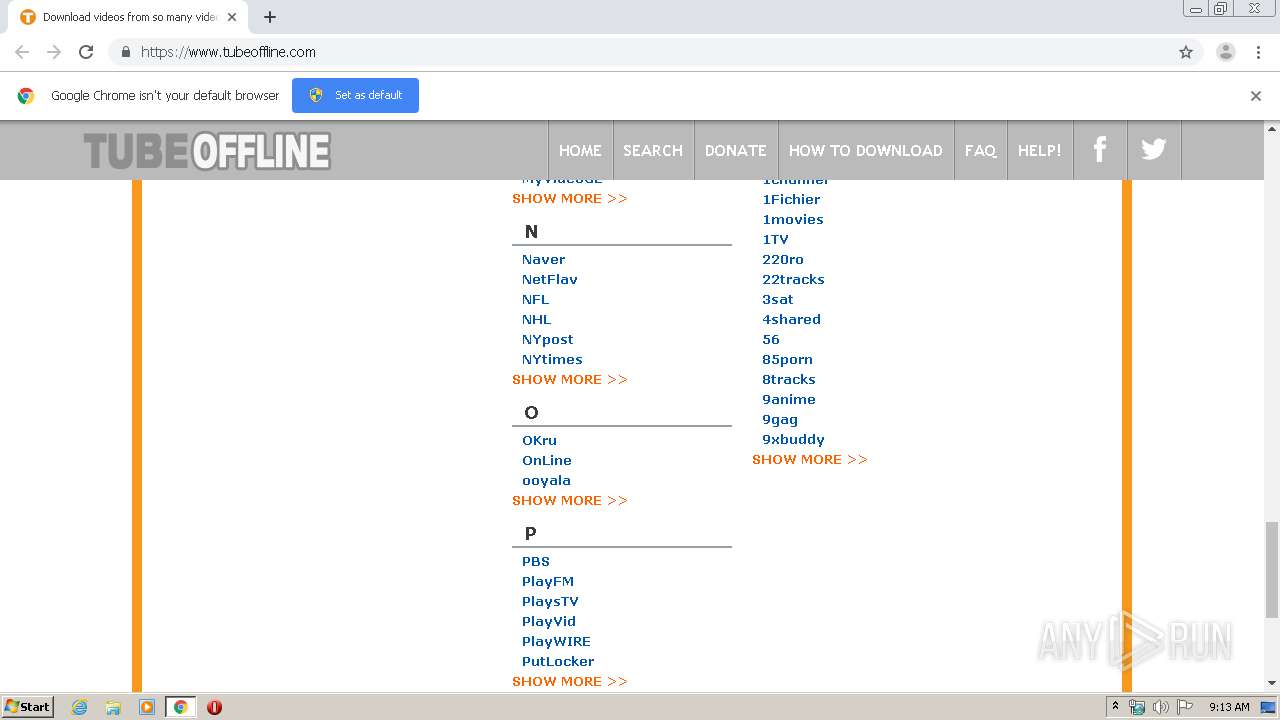Screen dimensions: 1280x720
Task: Open the 9gag link
Action: (x=780, y=419)
